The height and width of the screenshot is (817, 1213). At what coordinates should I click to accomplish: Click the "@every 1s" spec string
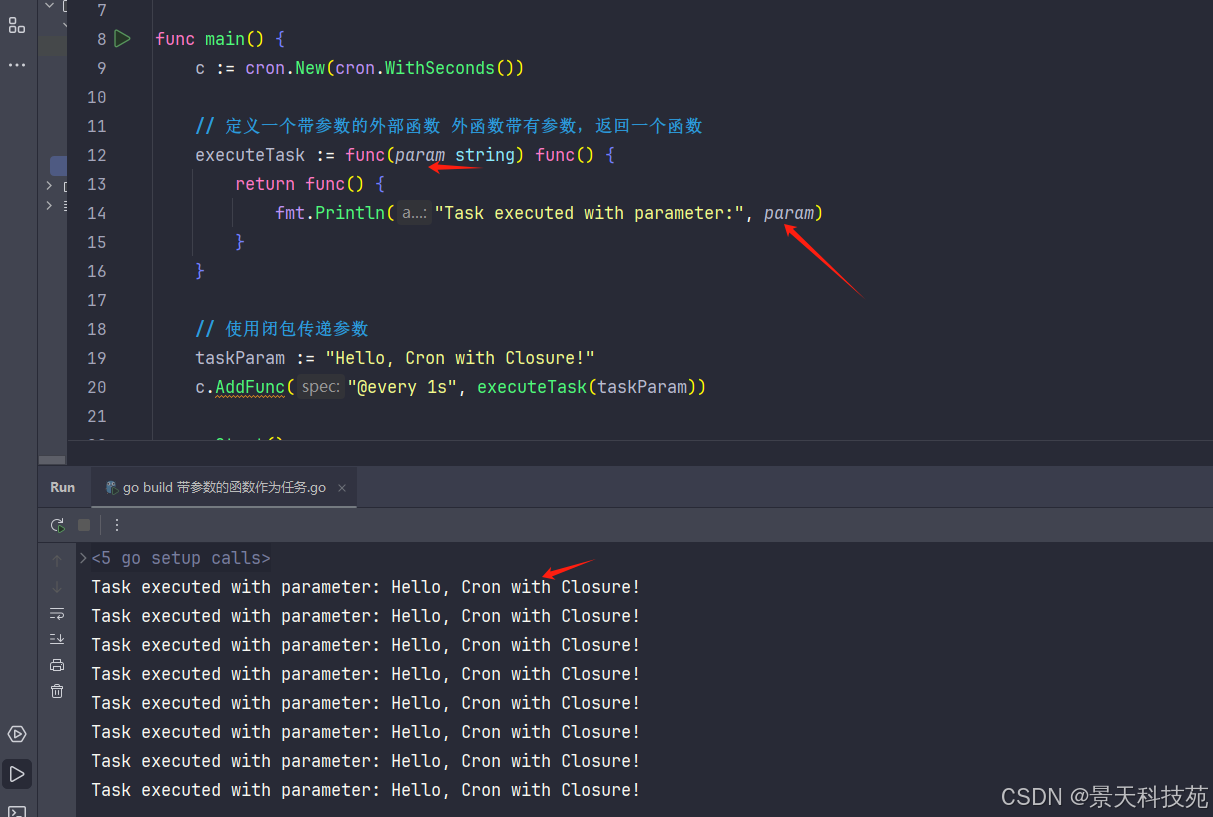402,387
